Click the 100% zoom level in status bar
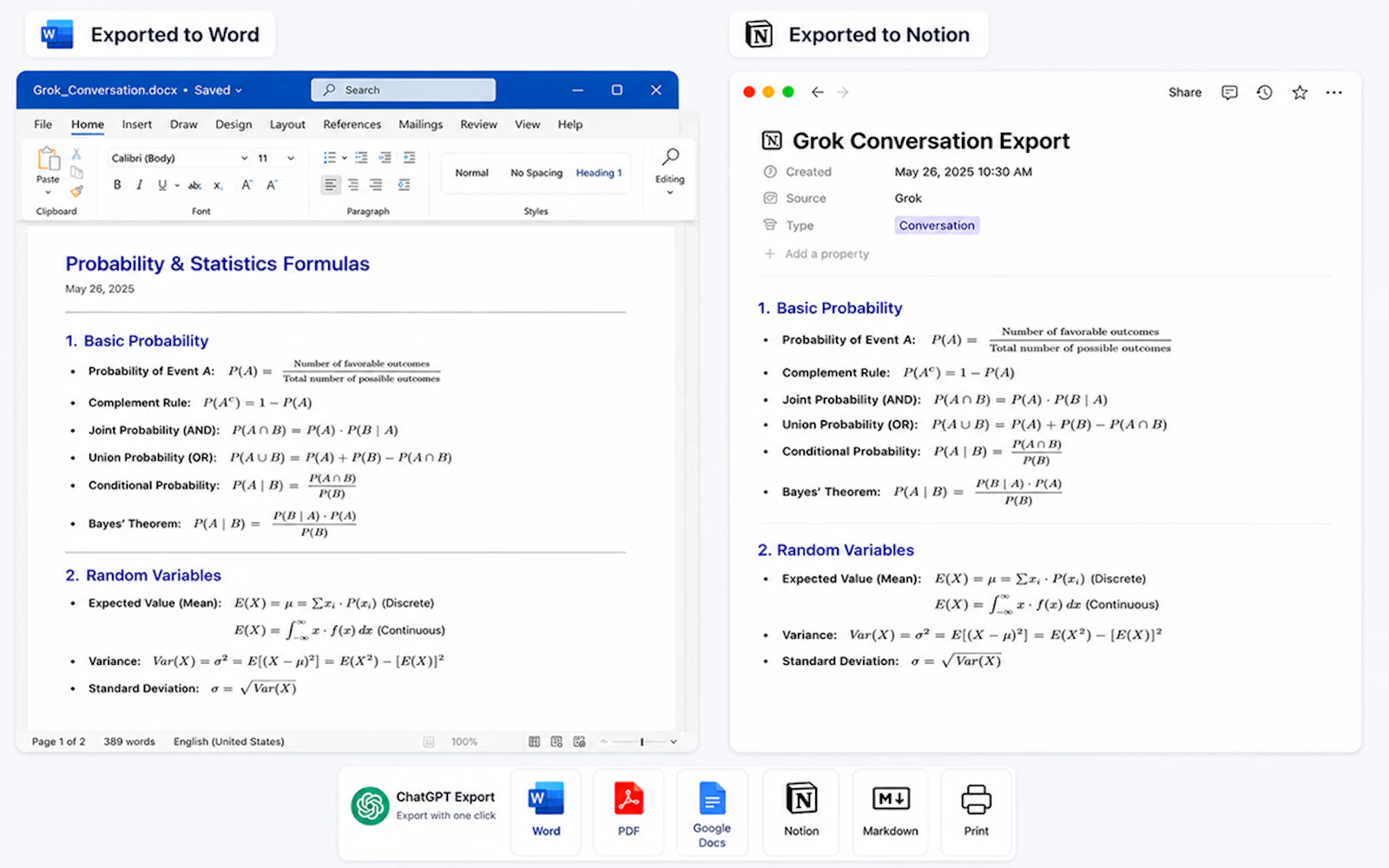Viewport: 1389px width, 868px height. pos(464,742)
